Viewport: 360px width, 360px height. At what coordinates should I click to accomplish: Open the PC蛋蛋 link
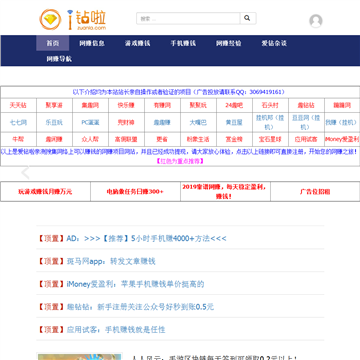90,122
